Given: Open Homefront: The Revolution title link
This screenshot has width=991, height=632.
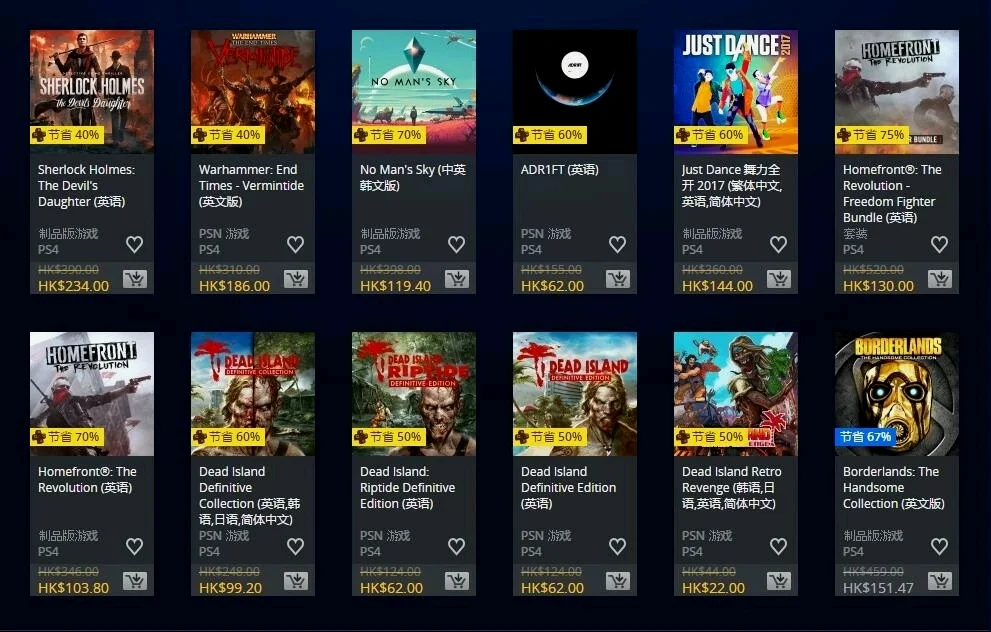Looking at the screenshot, I should (87, 479).
